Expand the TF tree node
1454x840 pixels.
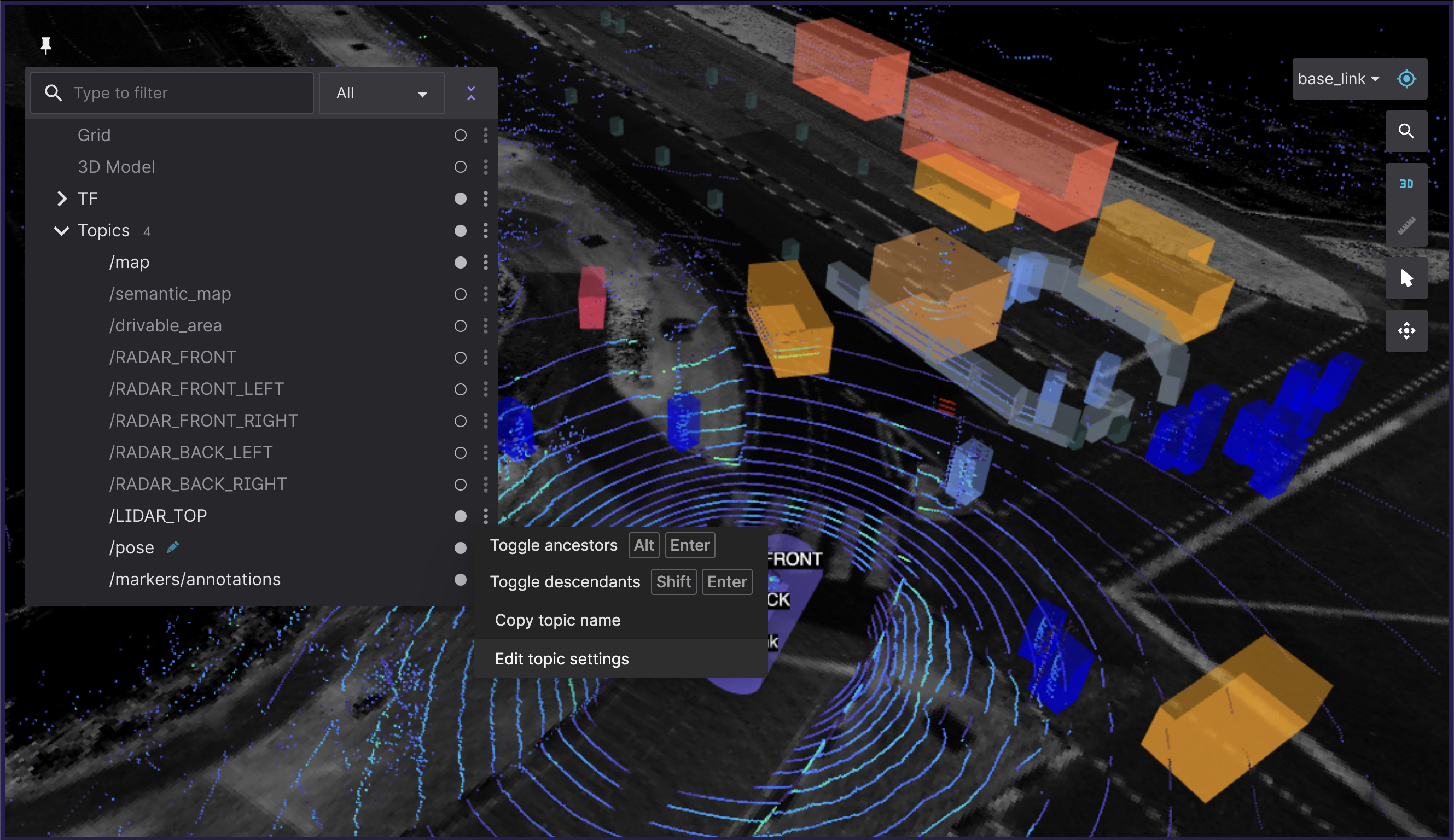point(62,199)
